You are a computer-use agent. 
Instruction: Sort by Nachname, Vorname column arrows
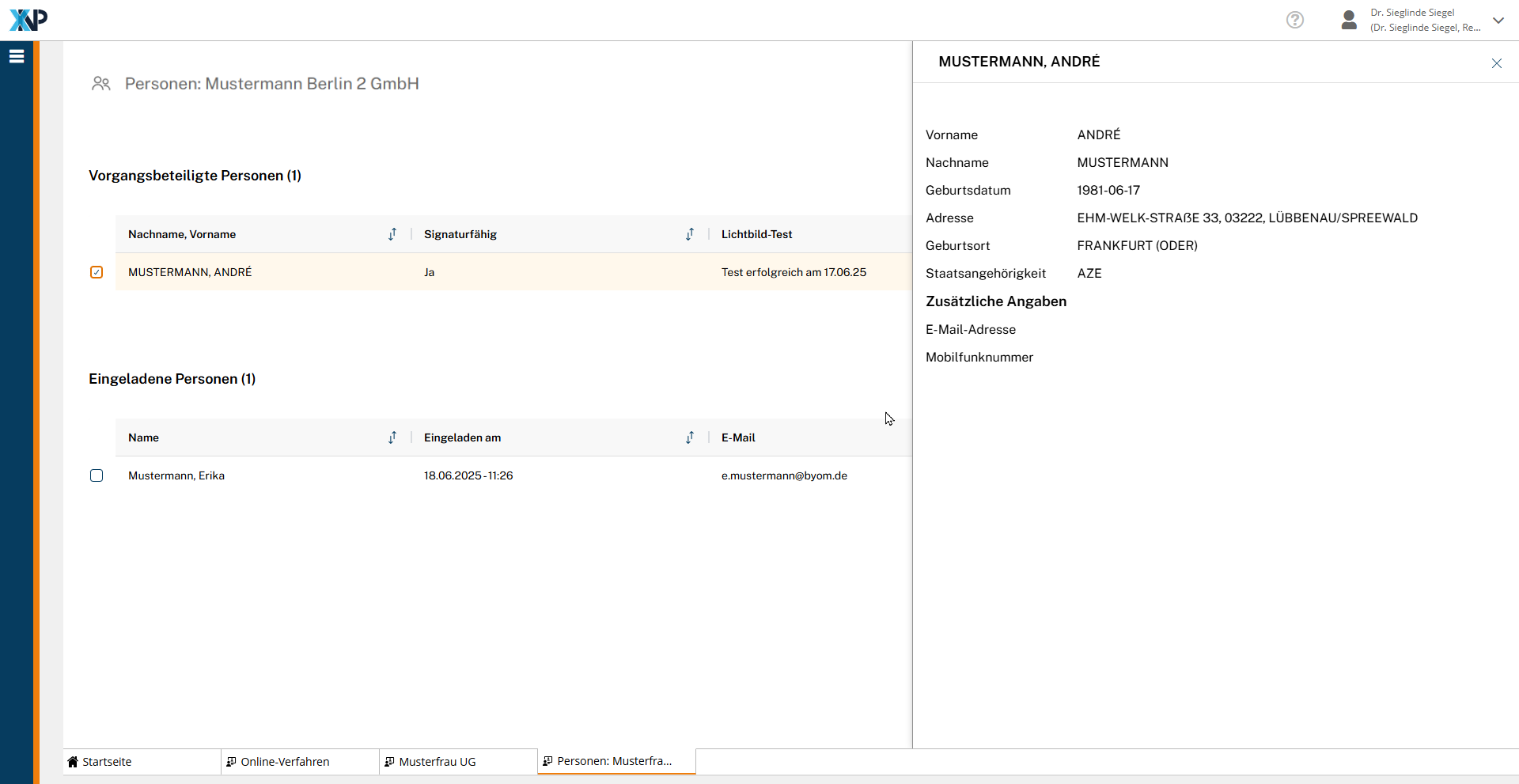pyautogui.click(x=392, y=234)
